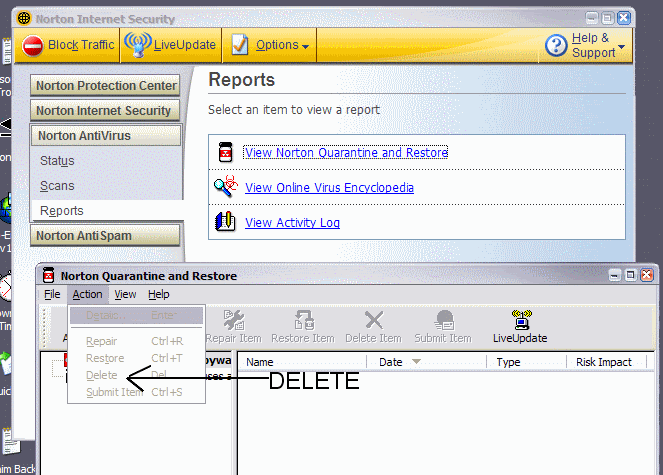Click the Norton Internet Security sidebar button
The width and height of the screenshot is (663, 475).
[x=105, y=110]
